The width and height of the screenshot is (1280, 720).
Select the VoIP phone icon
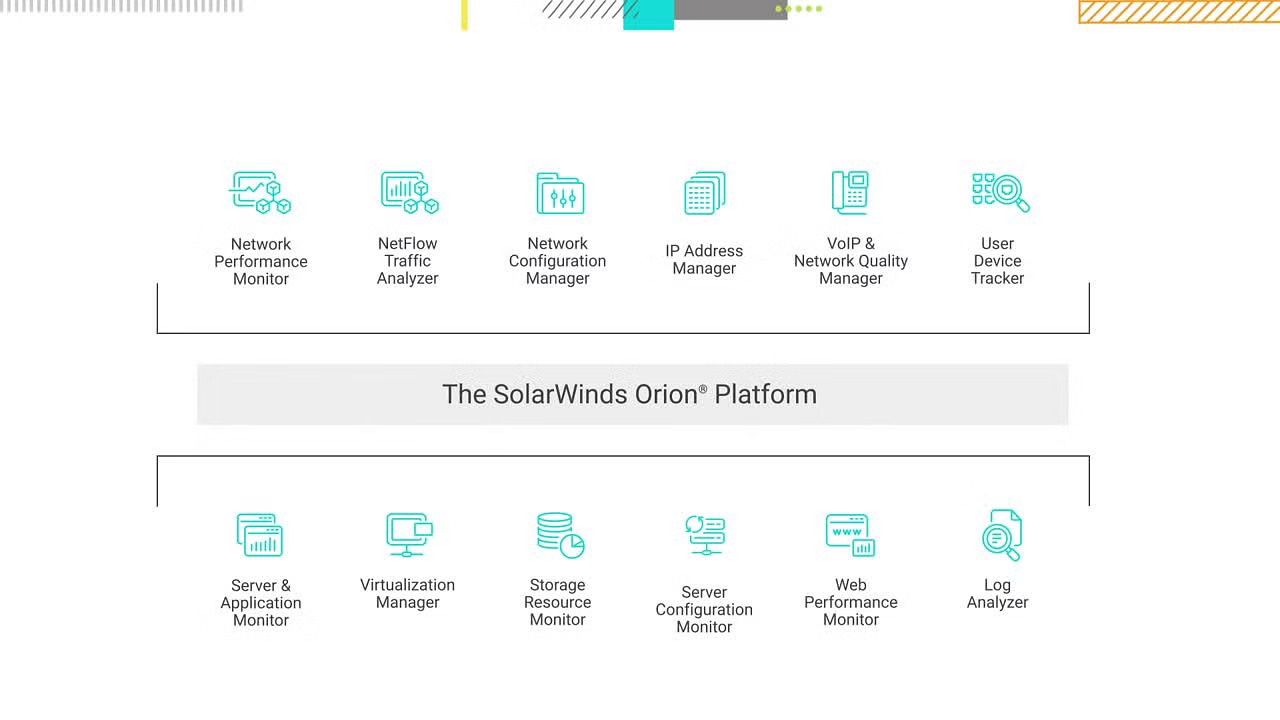(850, 193)
